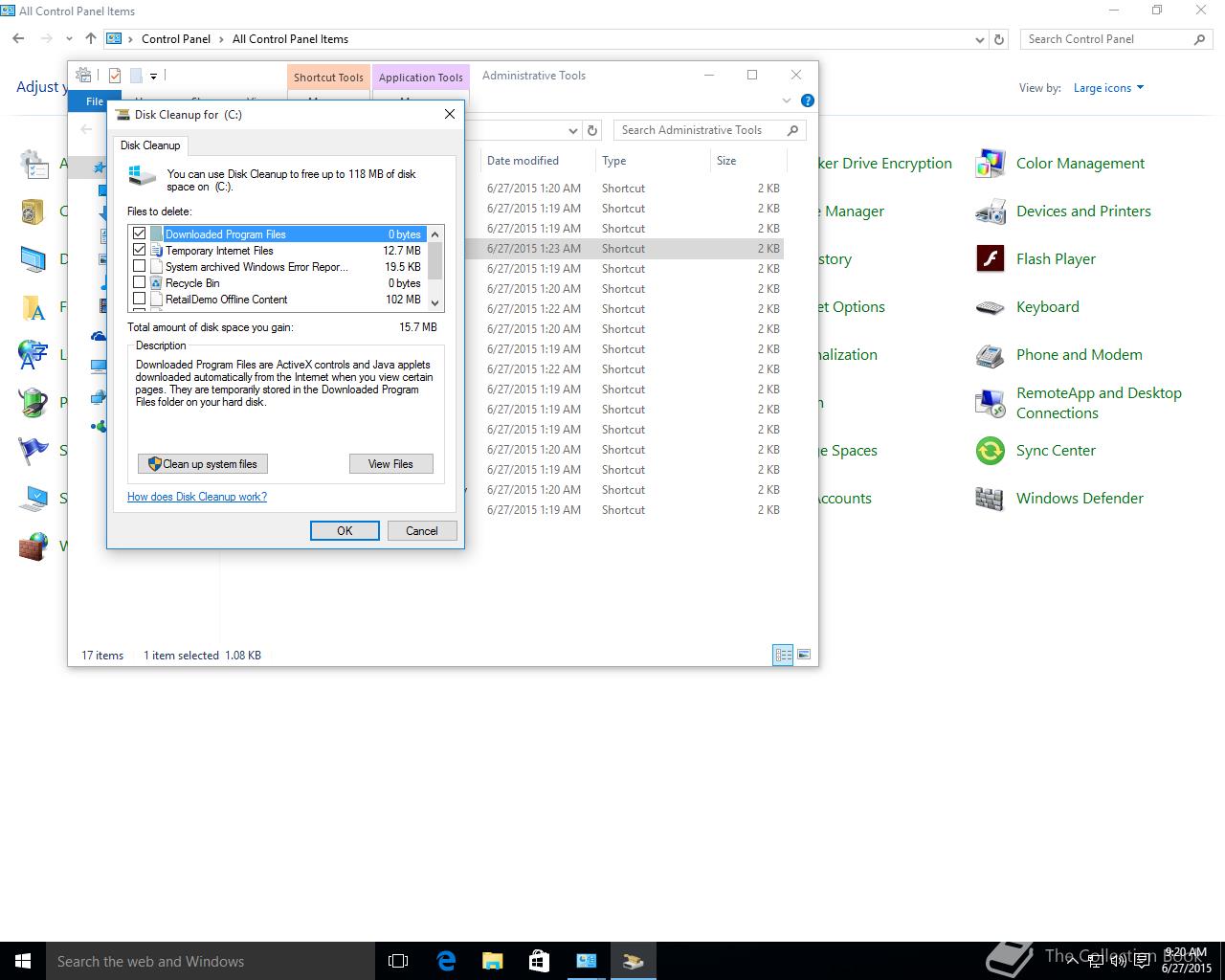The height and width of the screenshot is (980, 1225).
Task: Select the Temporary Internet Files row icon
Action: 156,251
